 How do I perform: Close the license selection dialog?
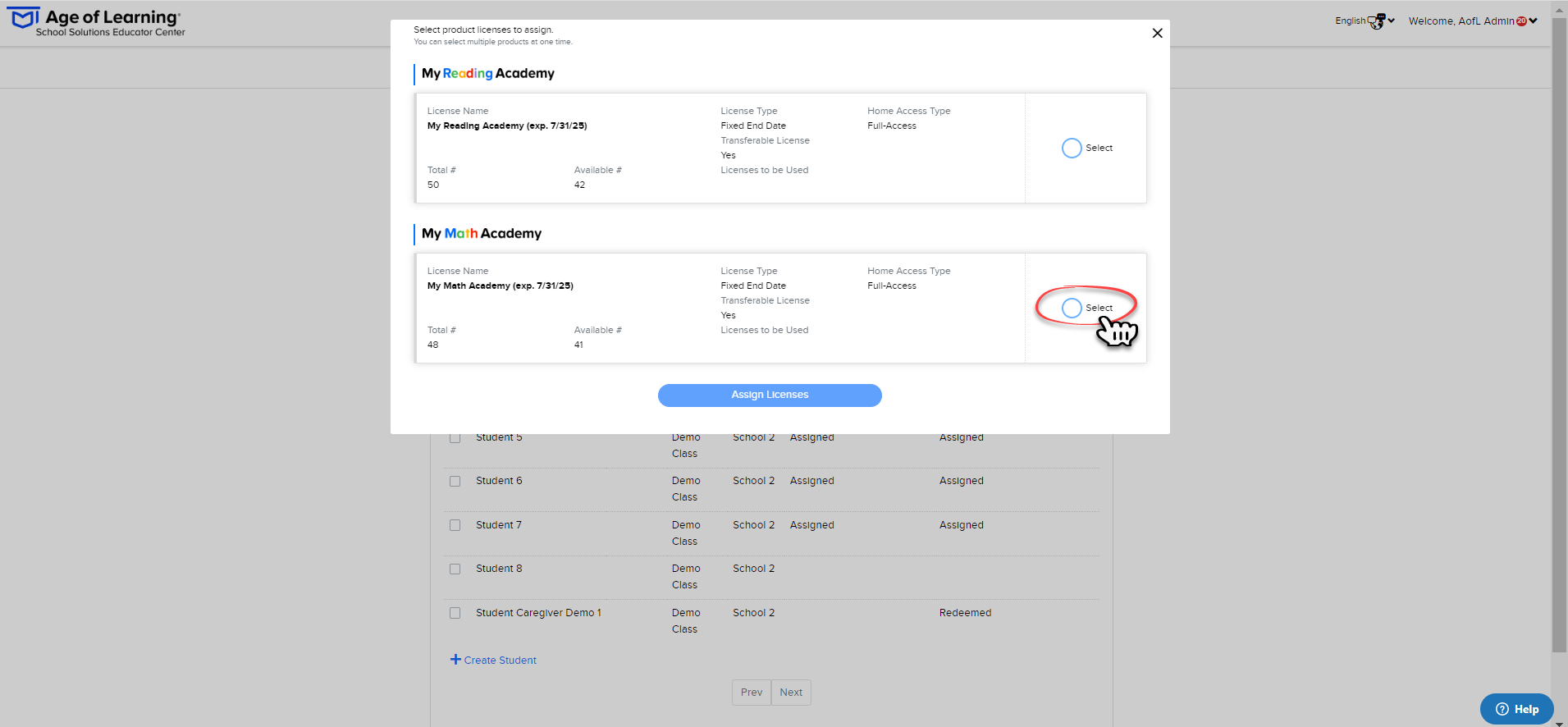click(1157, 34)
